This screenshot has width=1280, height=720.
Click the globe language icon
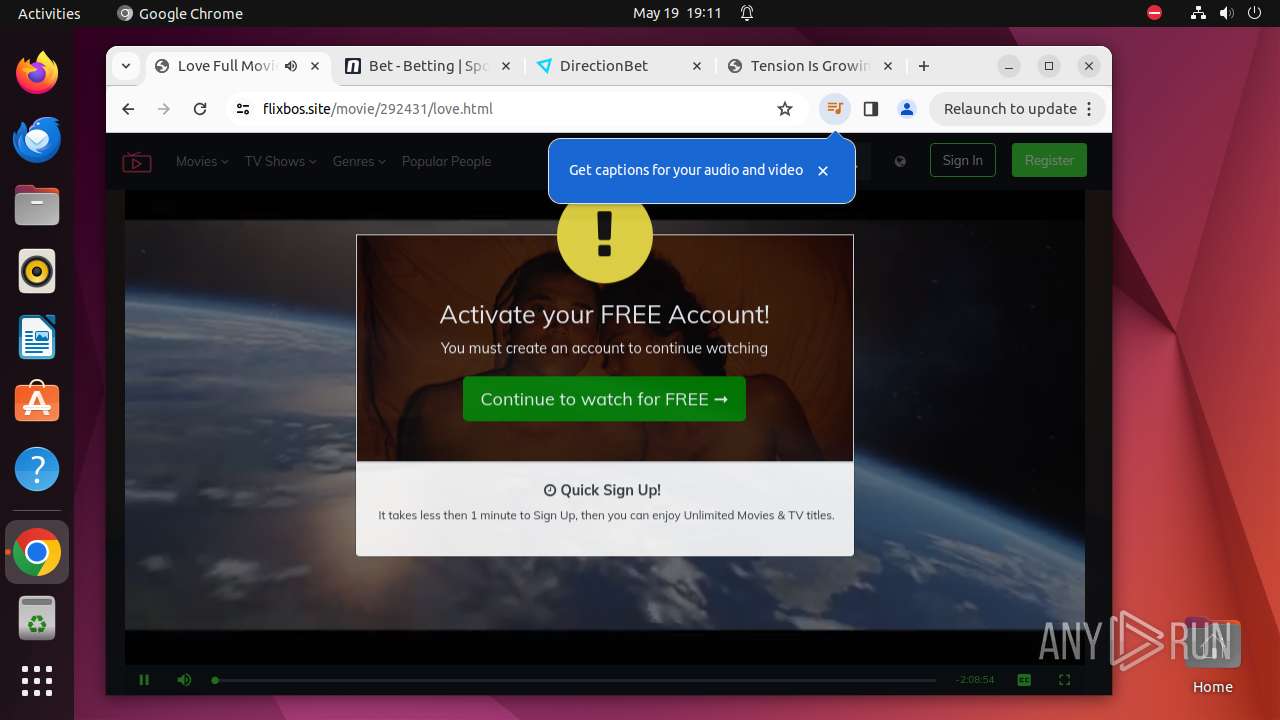(900, 161)
